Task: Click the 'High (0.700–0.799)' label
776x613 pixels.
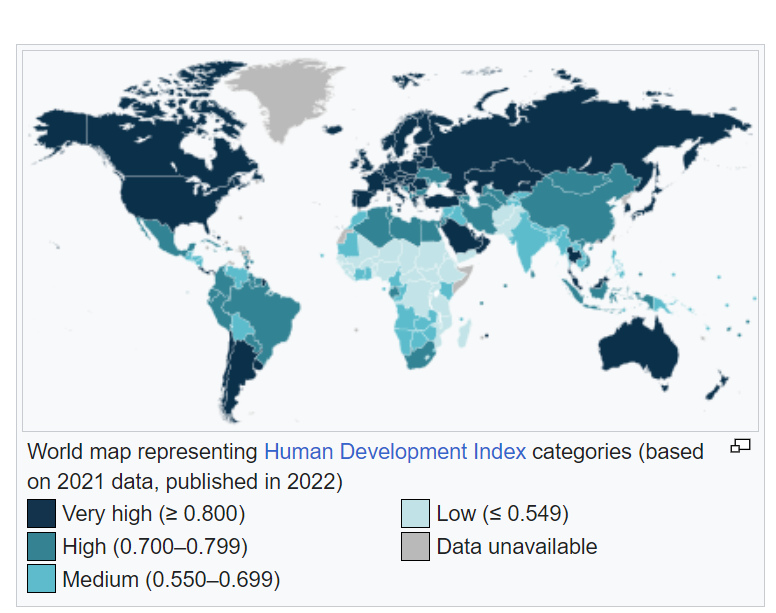Action: tap(155, 547)
